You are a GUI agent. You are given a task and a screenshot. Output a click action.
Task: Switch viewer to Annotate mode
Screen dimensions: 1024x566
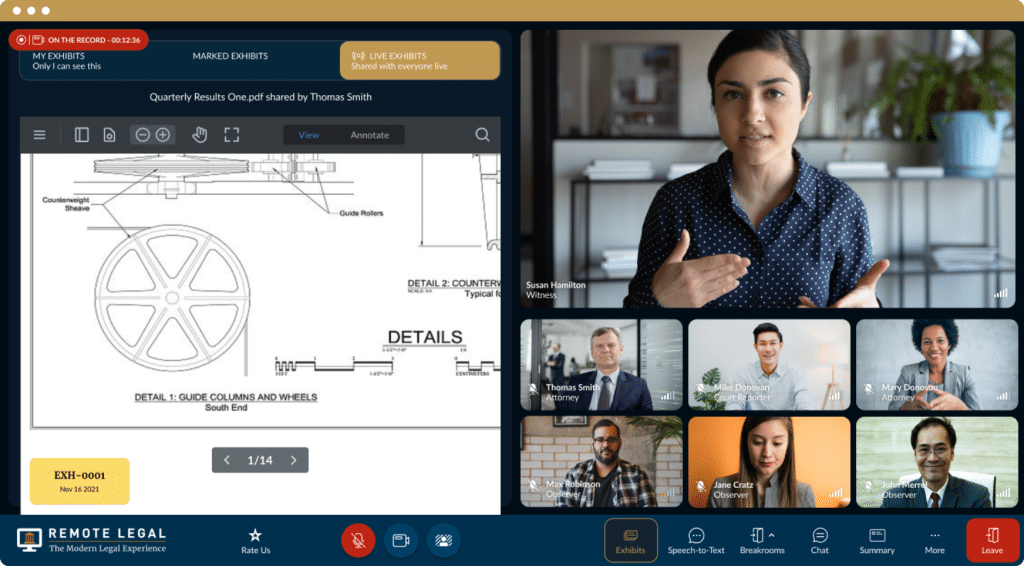(369, 135)
